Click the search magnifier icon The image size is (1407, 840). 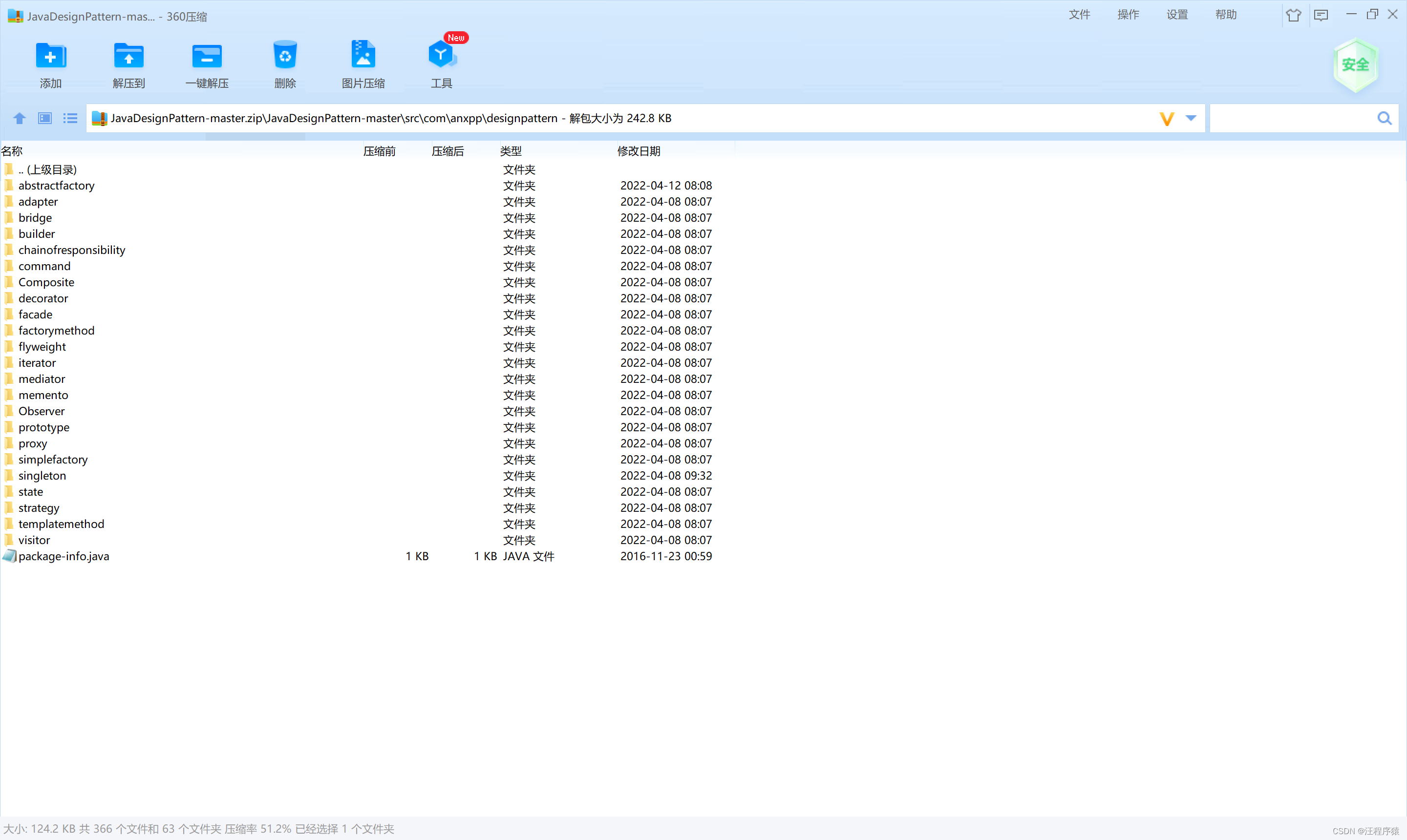[x=1385, y=118]
